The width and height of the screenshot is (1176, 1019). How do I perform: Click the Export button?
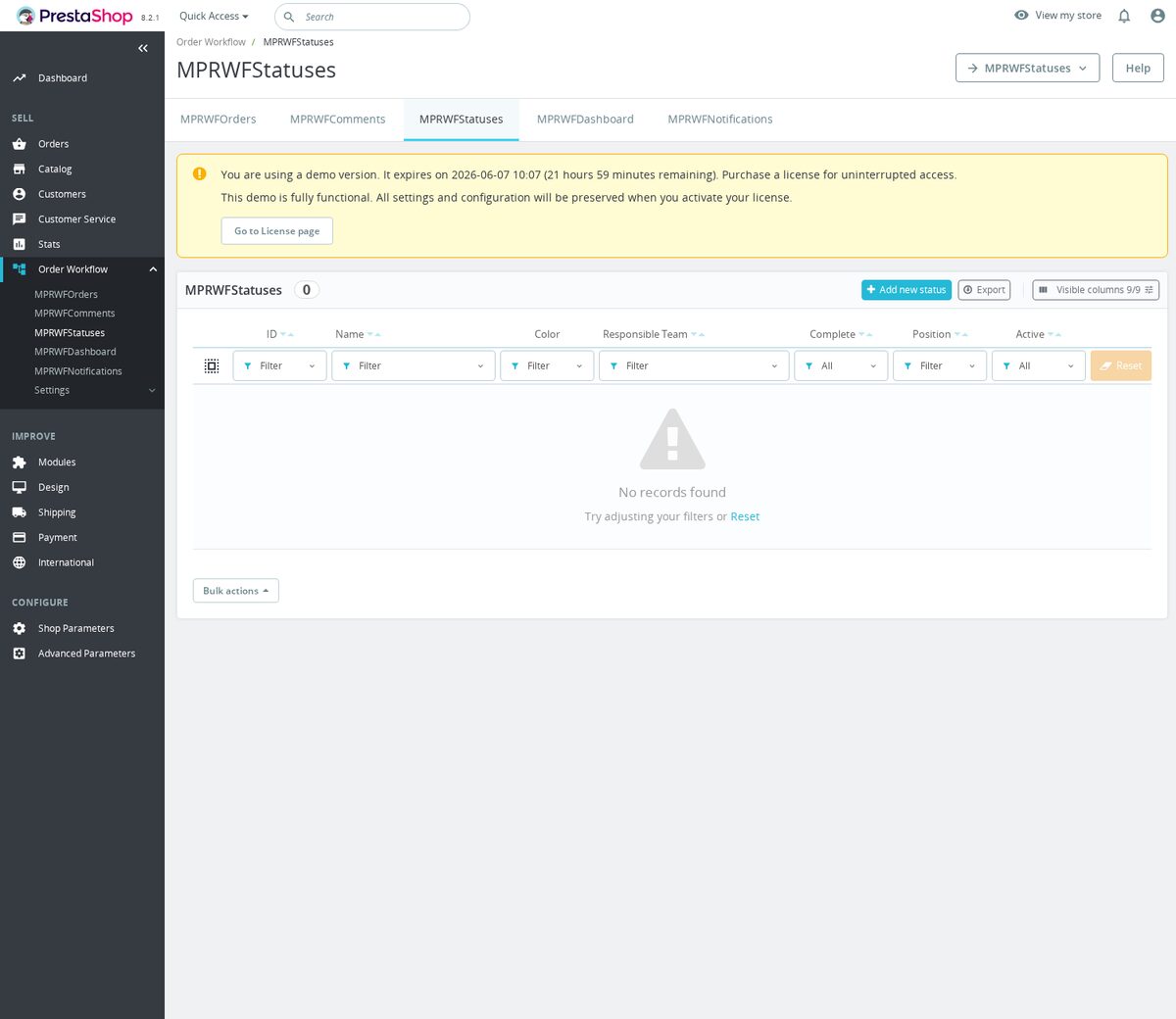(984, 290)
